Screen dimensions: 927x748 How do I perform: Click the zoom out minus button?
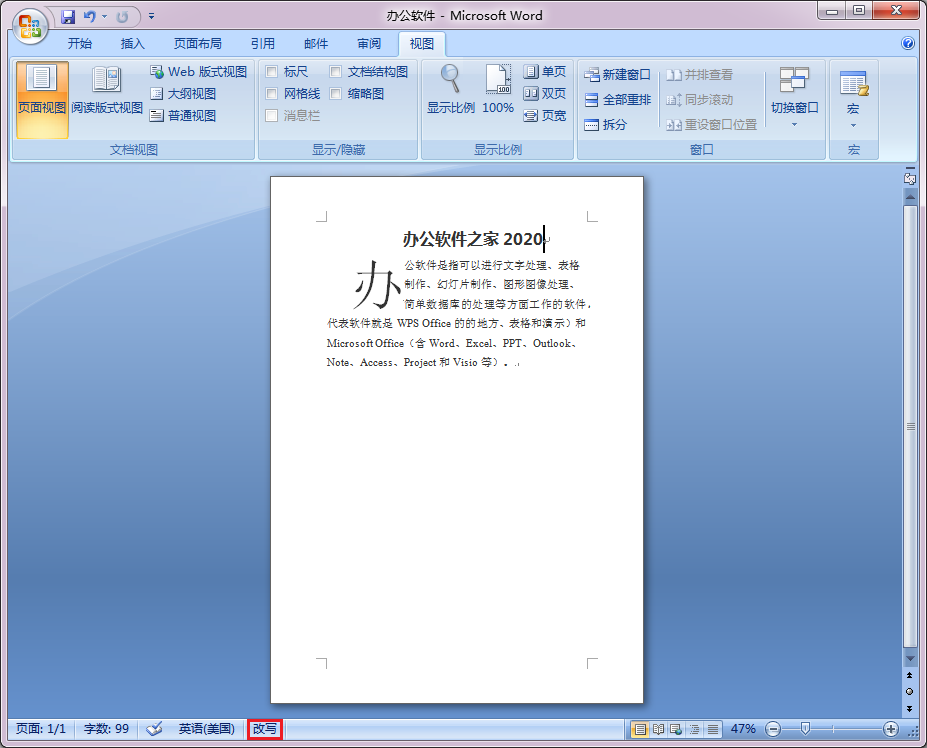coord(773,729)
